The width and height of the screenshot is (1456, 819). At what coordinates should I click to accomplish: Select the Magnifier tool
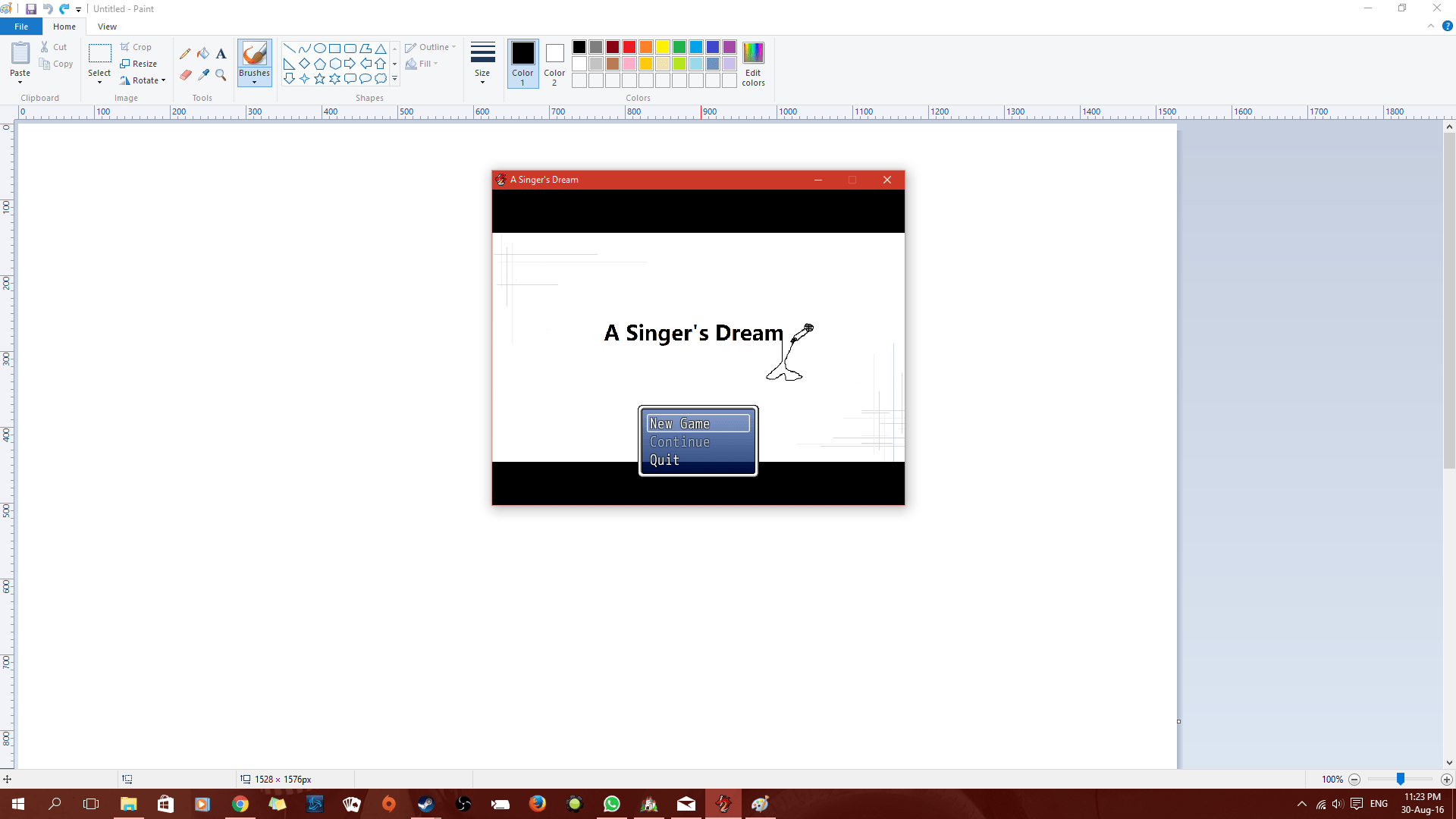[x=221, y=75]
